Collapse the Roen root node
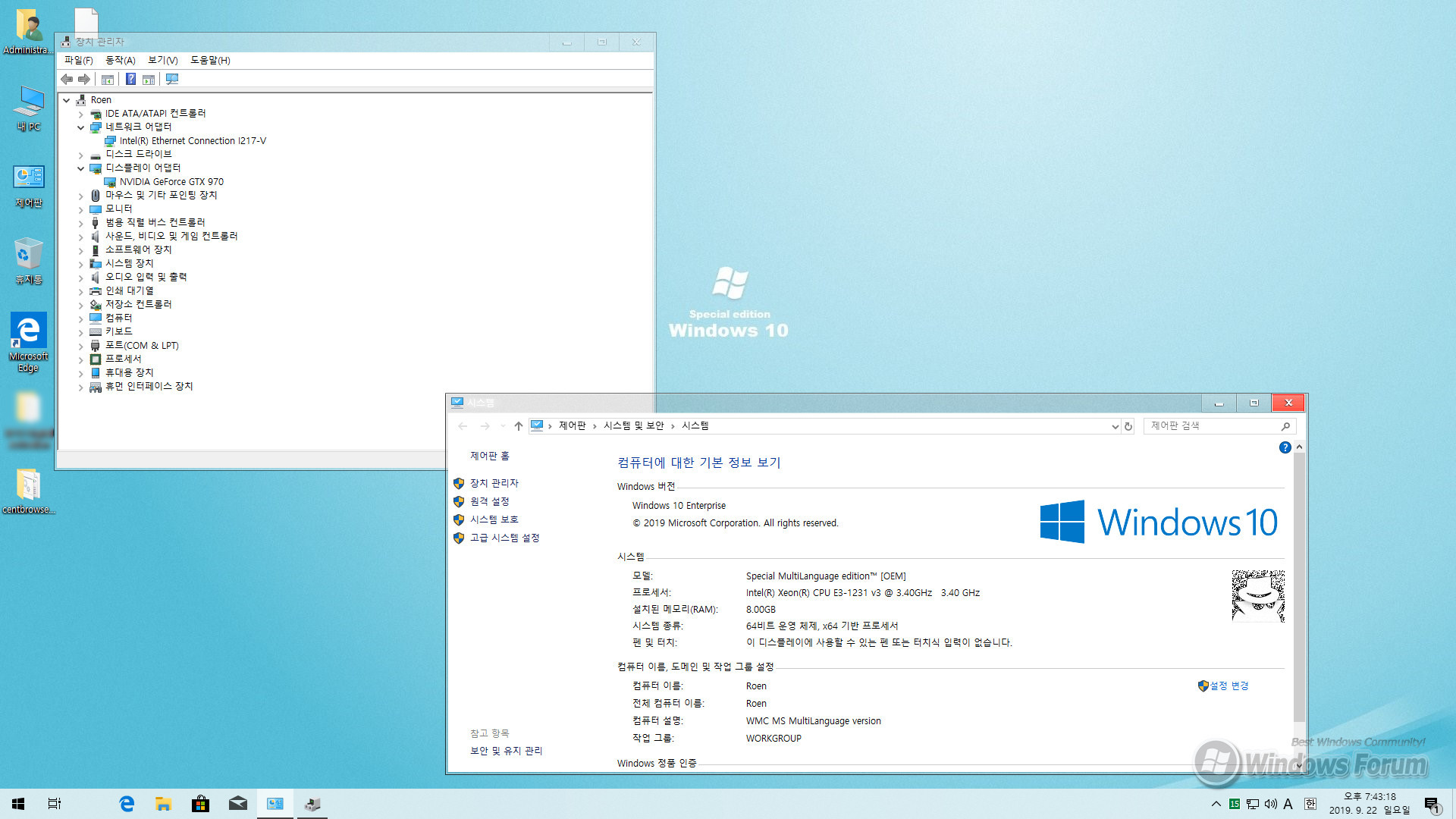This screenshot has height=819, width=1456. point(67,100)
